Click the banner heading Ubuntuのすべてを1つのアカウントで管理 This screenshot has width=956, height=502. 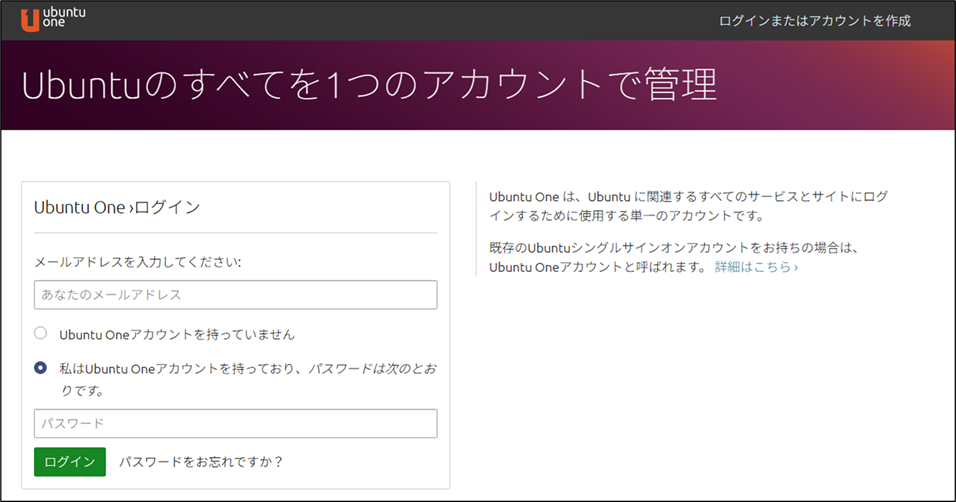pos(369,85)
